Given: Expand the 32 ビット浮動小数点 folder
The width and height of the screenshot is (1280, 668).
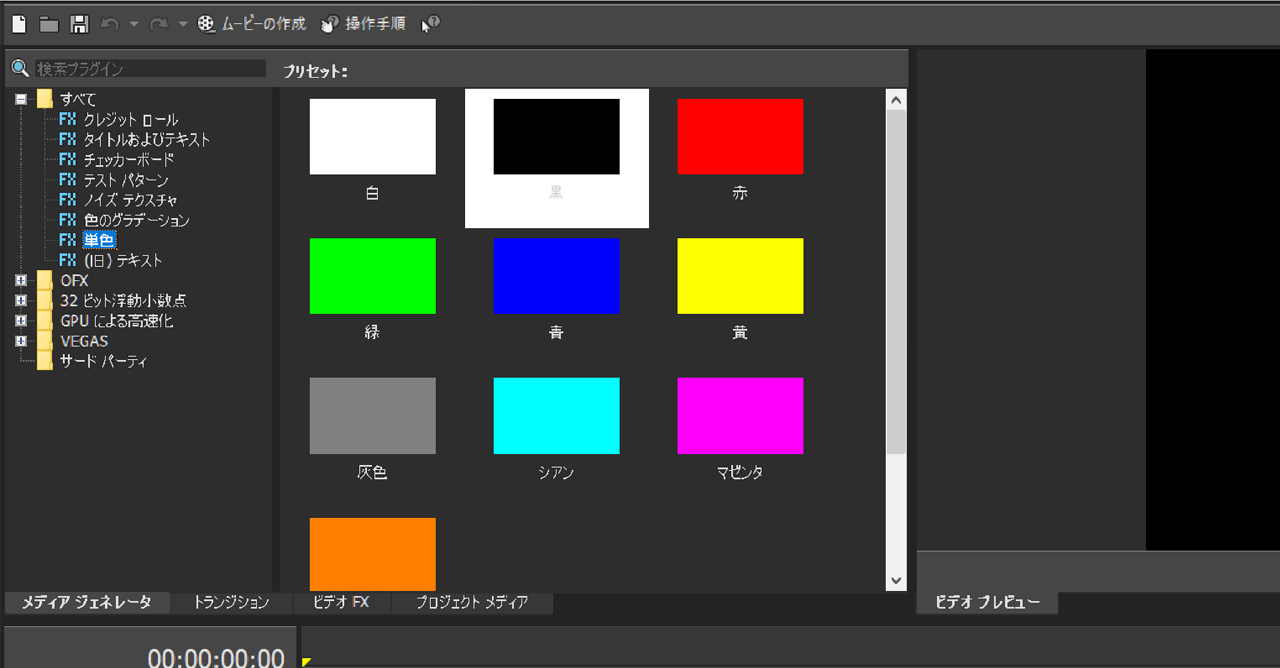Looking at the screenshot, I should [x=21, y=300].
